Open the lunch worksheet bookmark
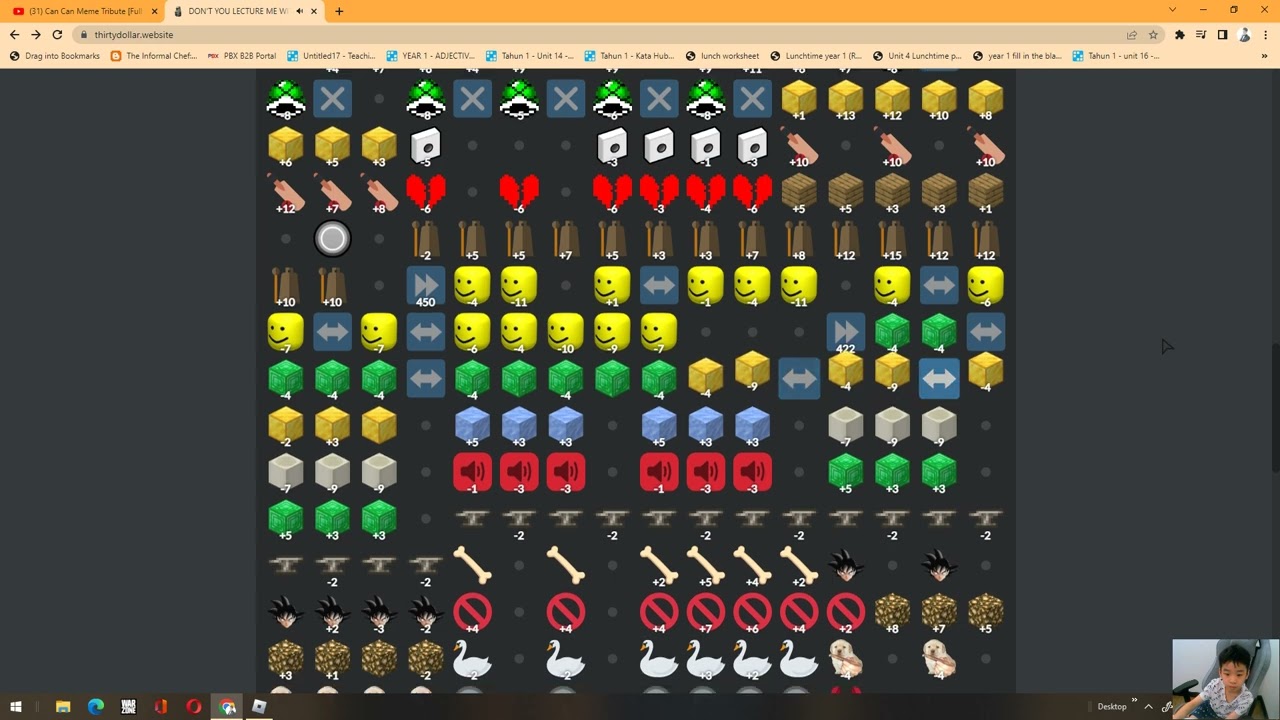 [722, 56]
